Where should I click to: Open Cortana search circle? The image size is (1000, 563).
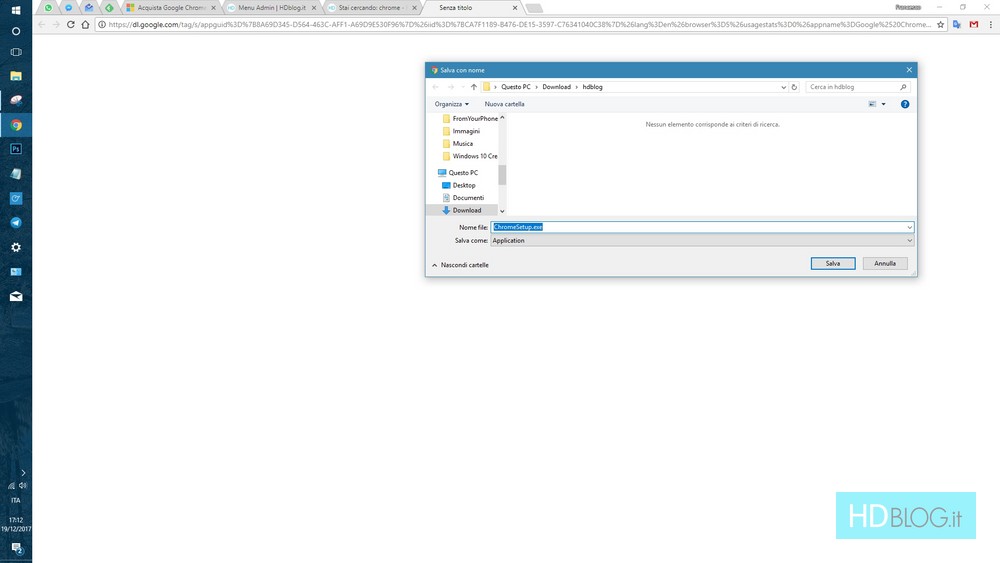pyautogui.click(x=16, y=31)
